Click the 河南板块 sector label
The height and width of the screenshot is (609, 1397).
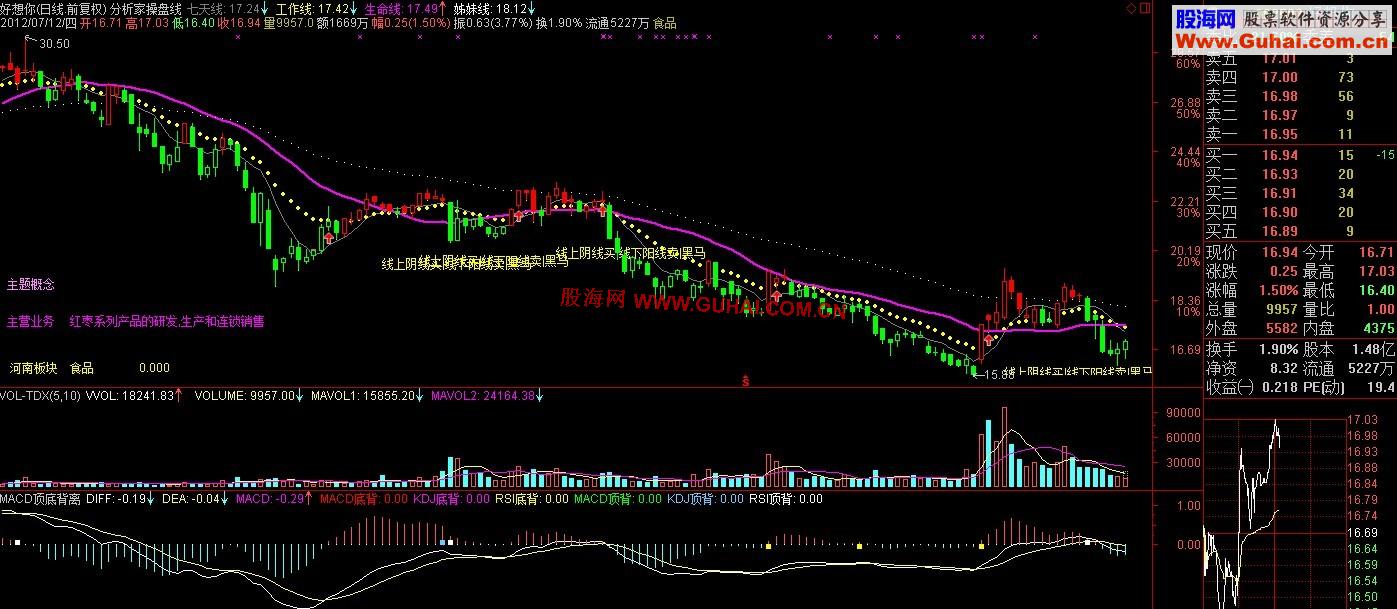tap(33, 368)
